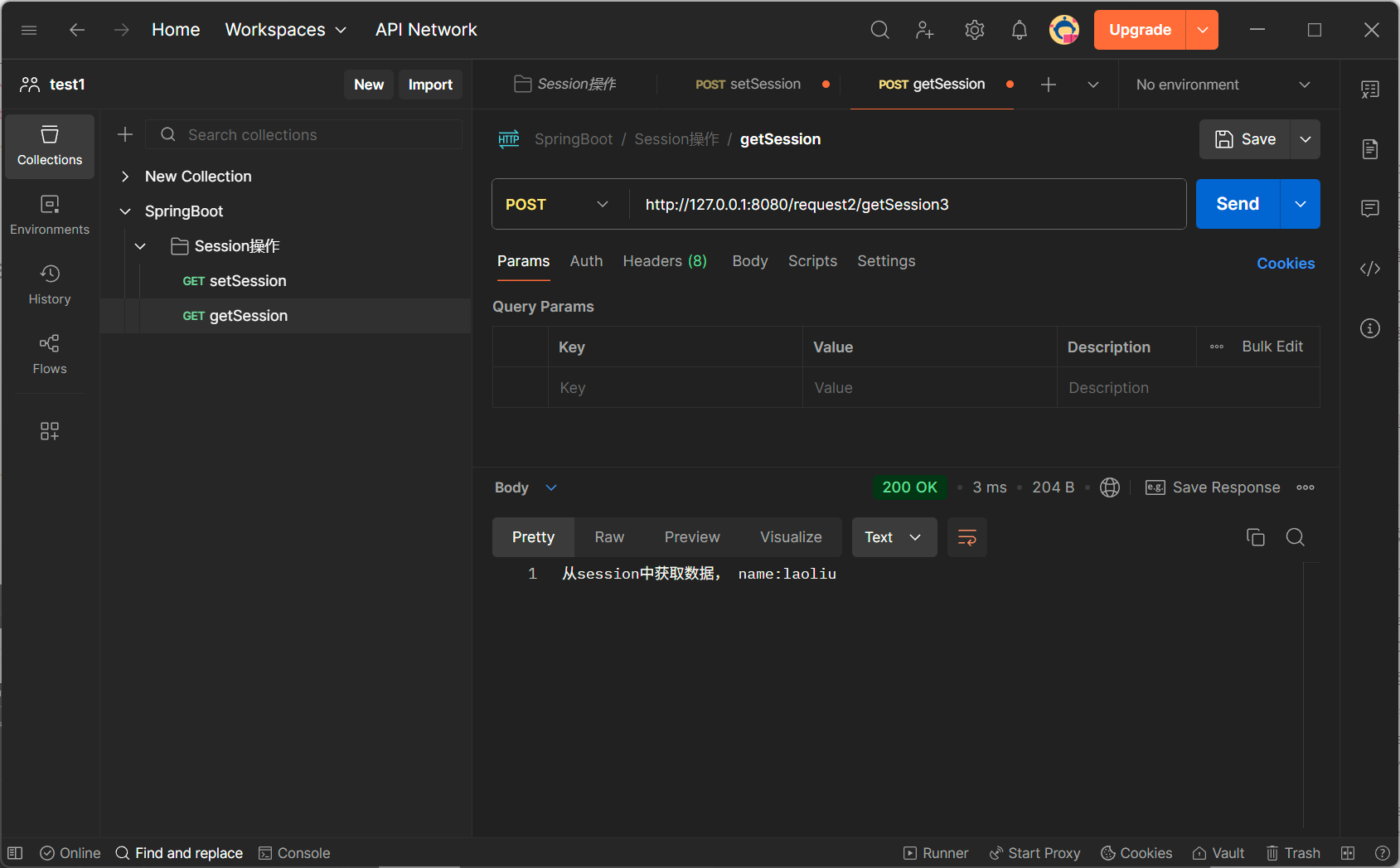Go back using the left arrow
Image resolution: width=1400 pixels, height=868 pixels.
(x=77, y=30)
